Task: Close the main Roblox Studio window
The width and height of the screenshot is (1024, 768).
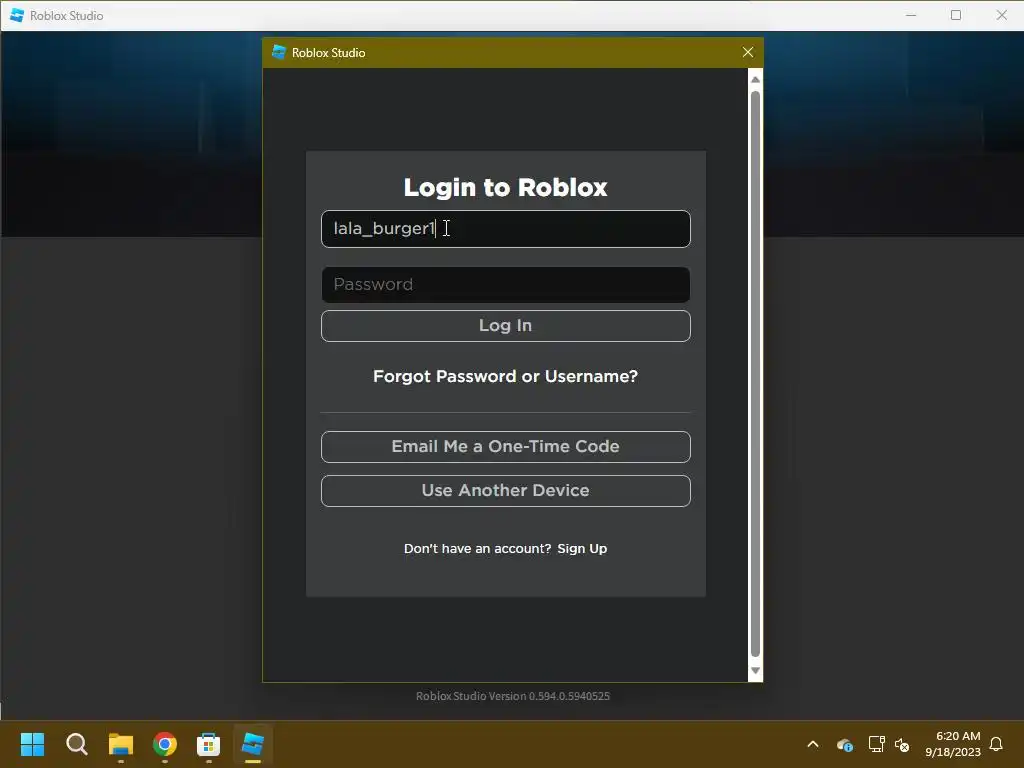Action: pyautogui.click(x=1002, y=15)
